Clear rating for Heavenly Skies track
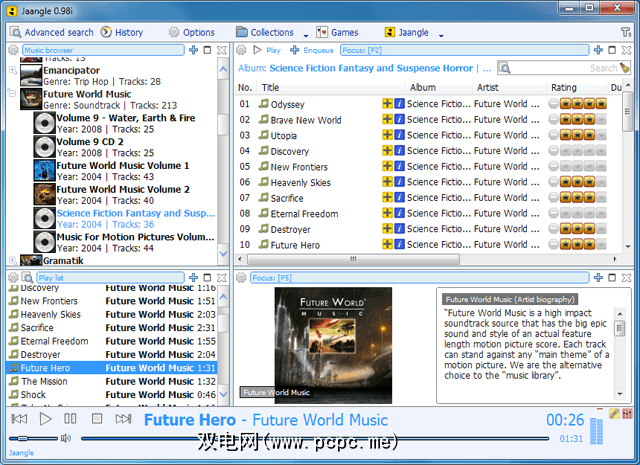 [x=553, y=182]
